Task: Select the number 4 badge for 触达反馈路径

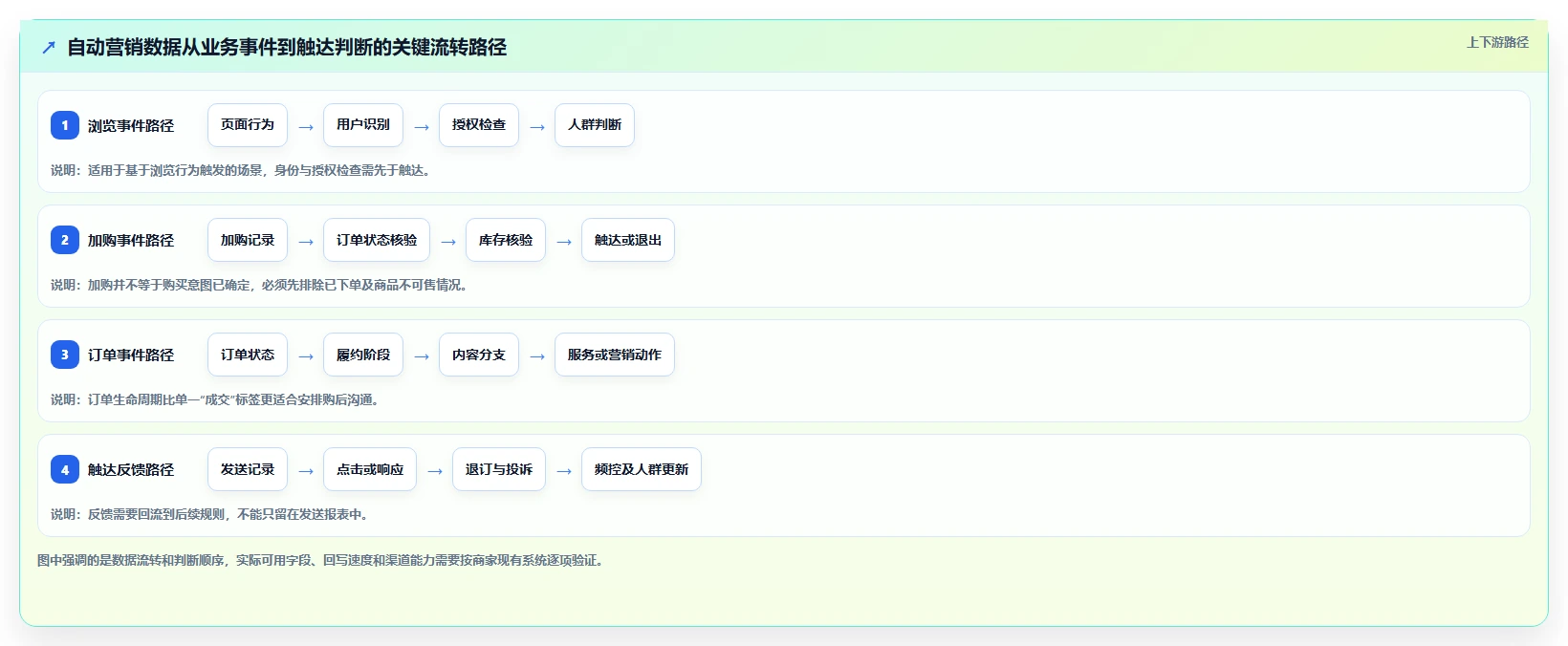Action: coord(65,469)
